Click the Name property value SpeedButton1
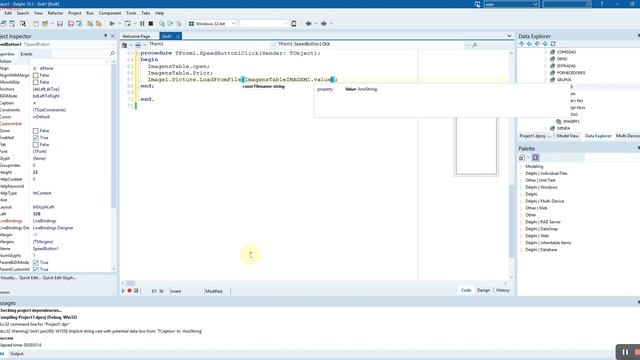Screen dimensions: 640x360 (x=46, y=249)
